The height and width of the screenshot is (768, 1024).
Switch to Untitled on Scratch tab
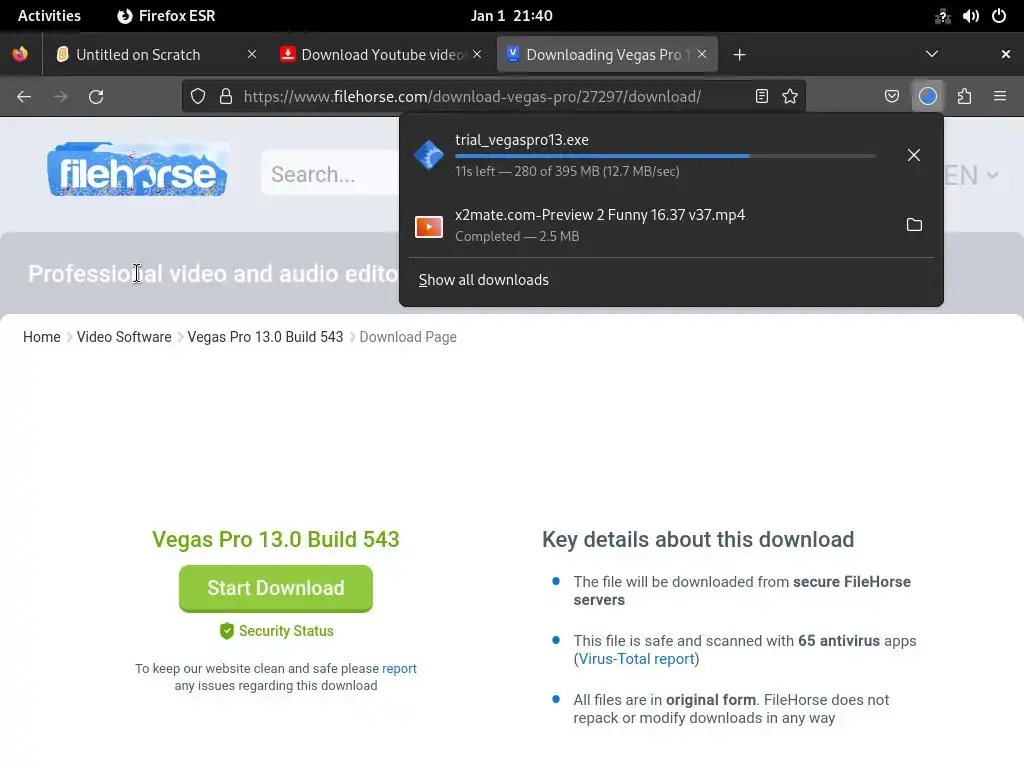coord(138,55)
